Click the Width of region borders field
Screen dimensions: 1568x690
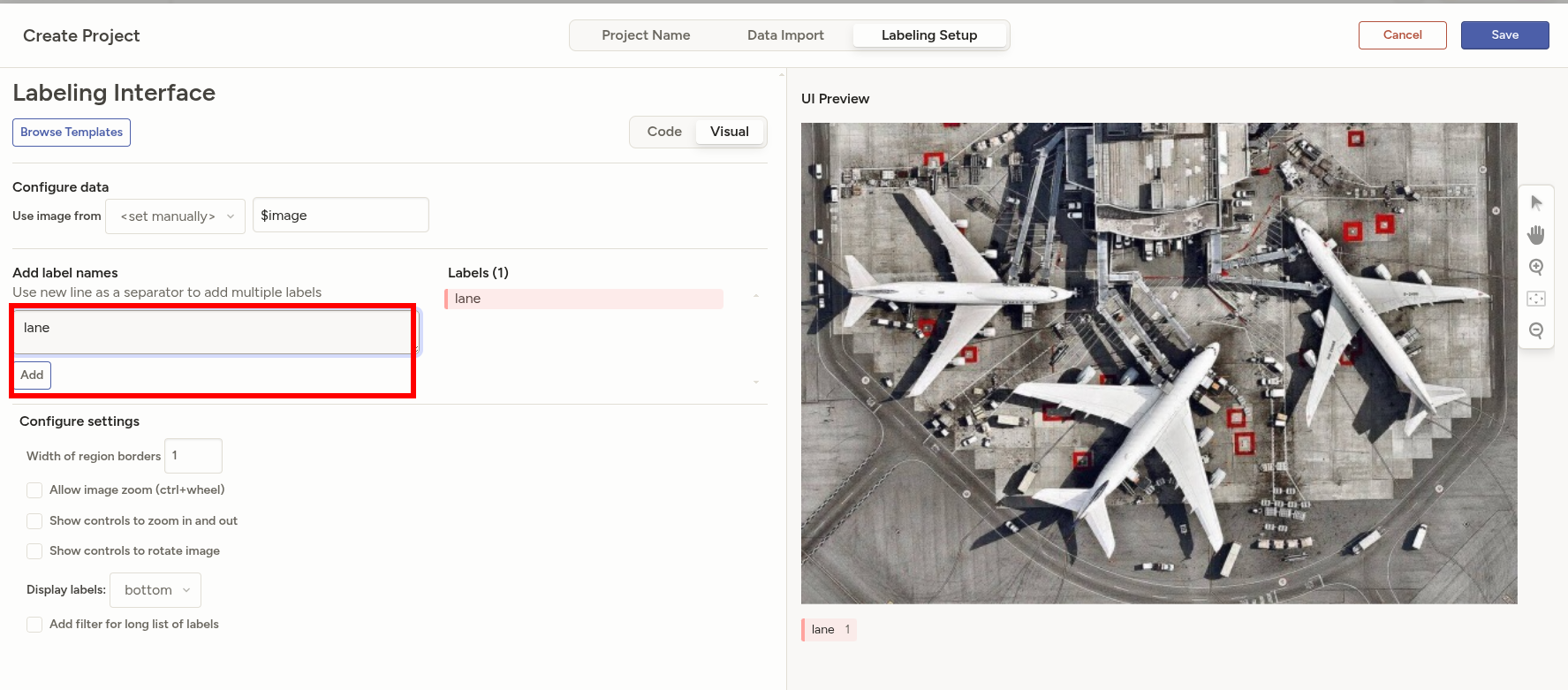pyautogui.click(x=193, y=456)
